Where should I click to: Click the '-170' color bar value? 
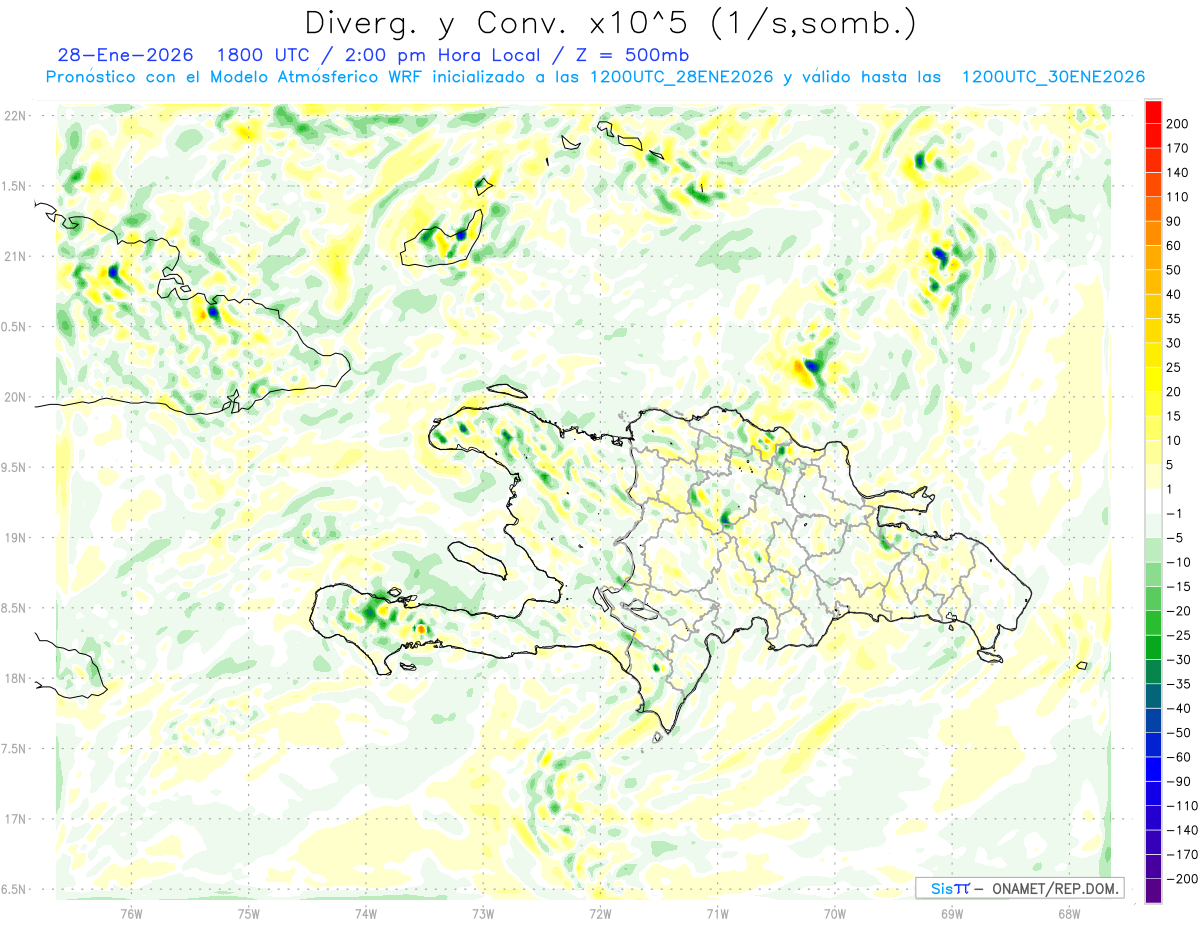pyautogui.click(x=1181, y=856)
